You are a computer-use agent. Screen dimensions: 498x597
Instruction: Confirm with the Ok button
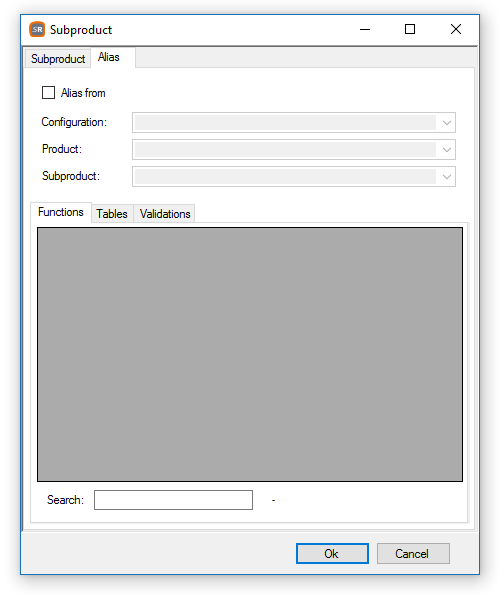pos(332,553)
